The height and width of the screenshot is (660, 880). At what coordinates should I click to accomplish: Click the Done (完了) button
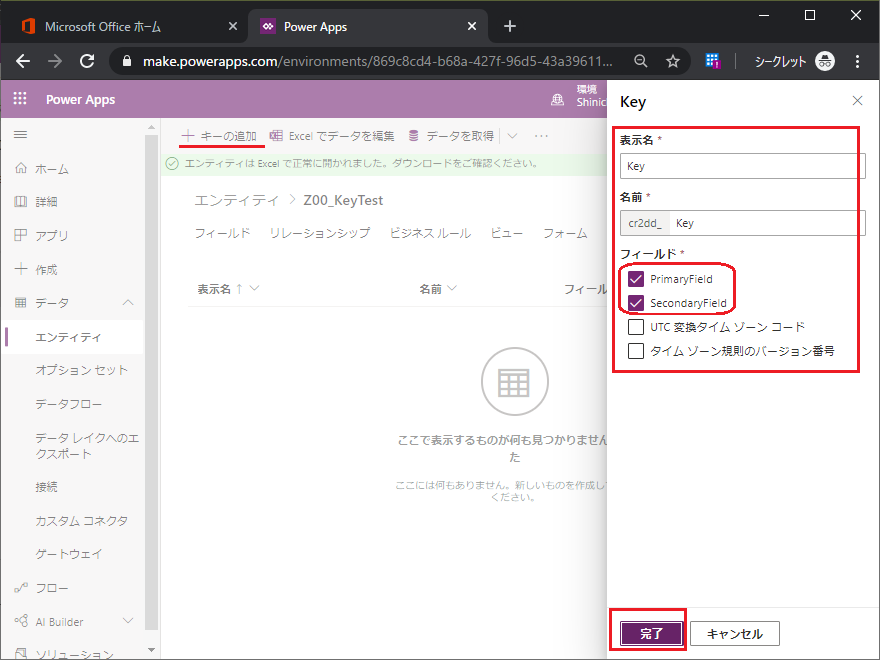point(651,634)
